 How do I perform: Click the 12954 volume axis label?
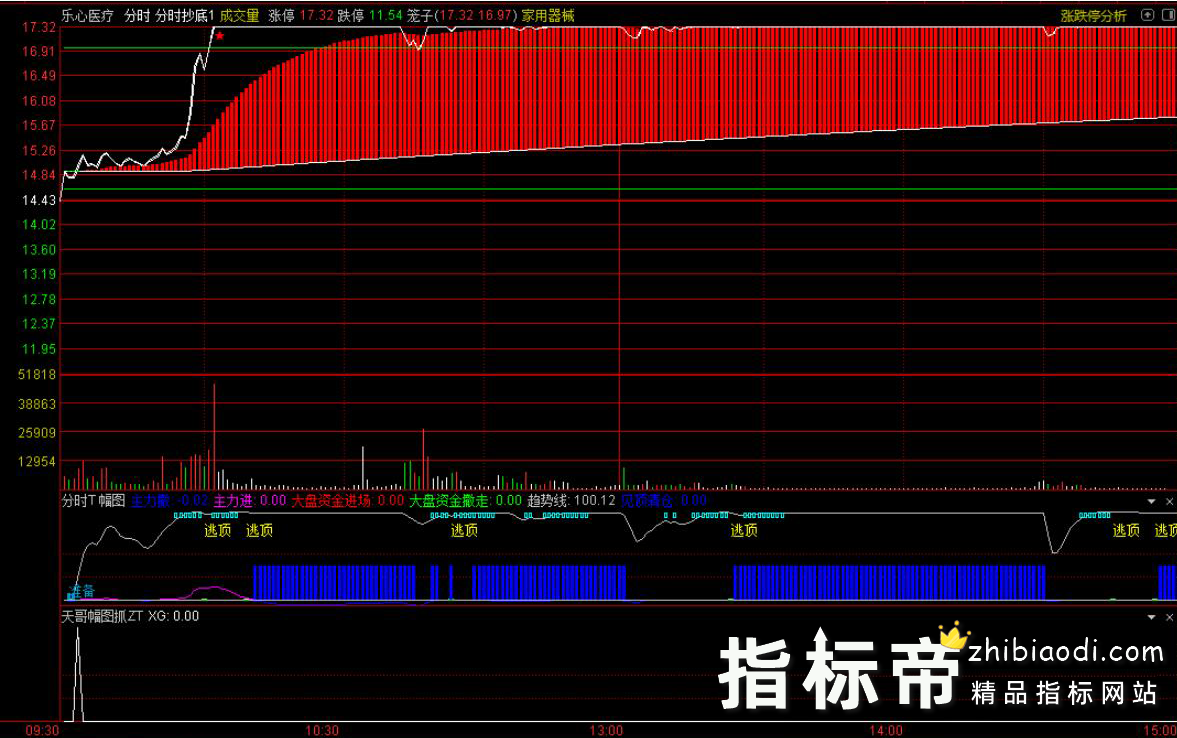click(x=37, y=462)
